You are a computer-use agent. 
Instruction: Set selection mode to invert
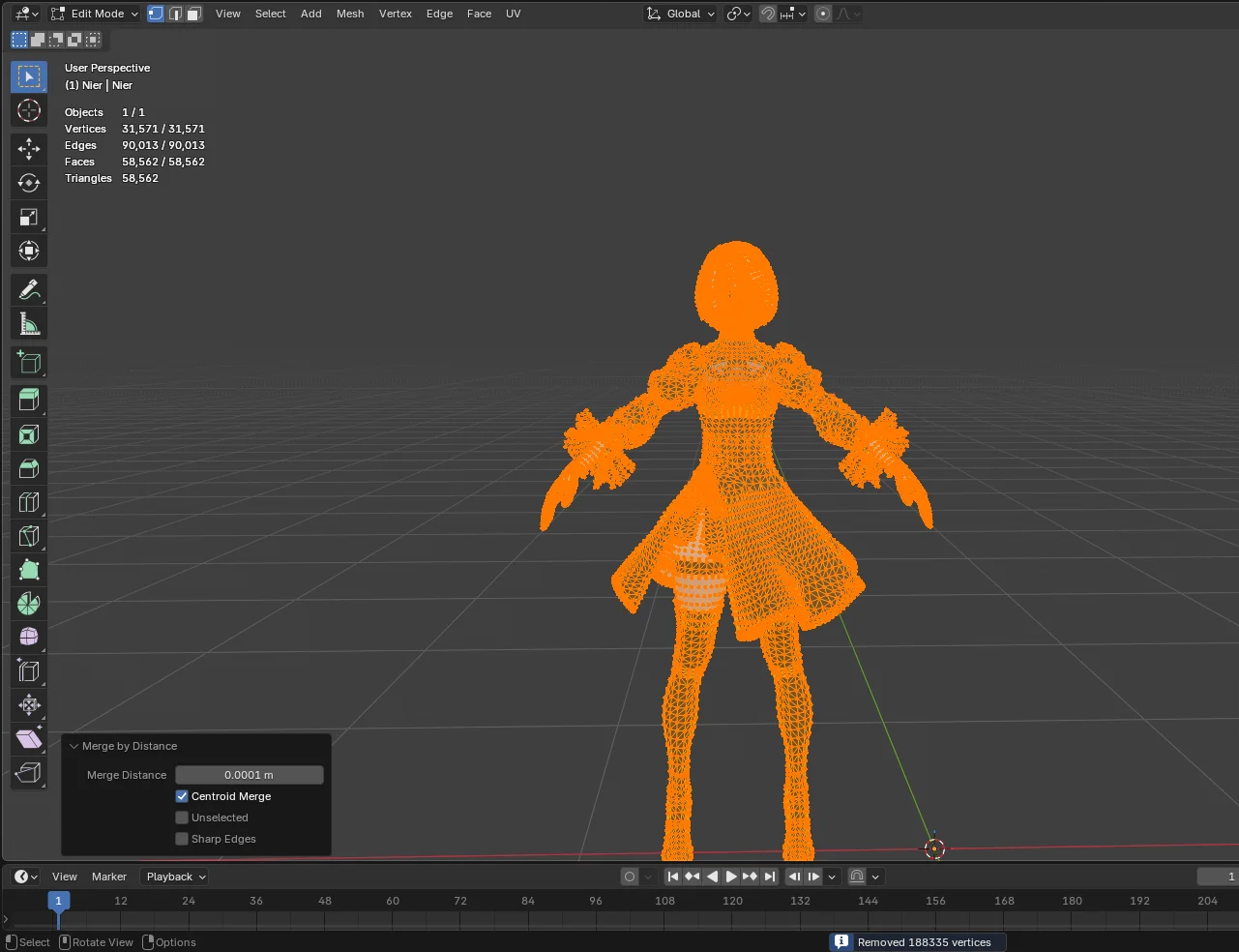74,40
